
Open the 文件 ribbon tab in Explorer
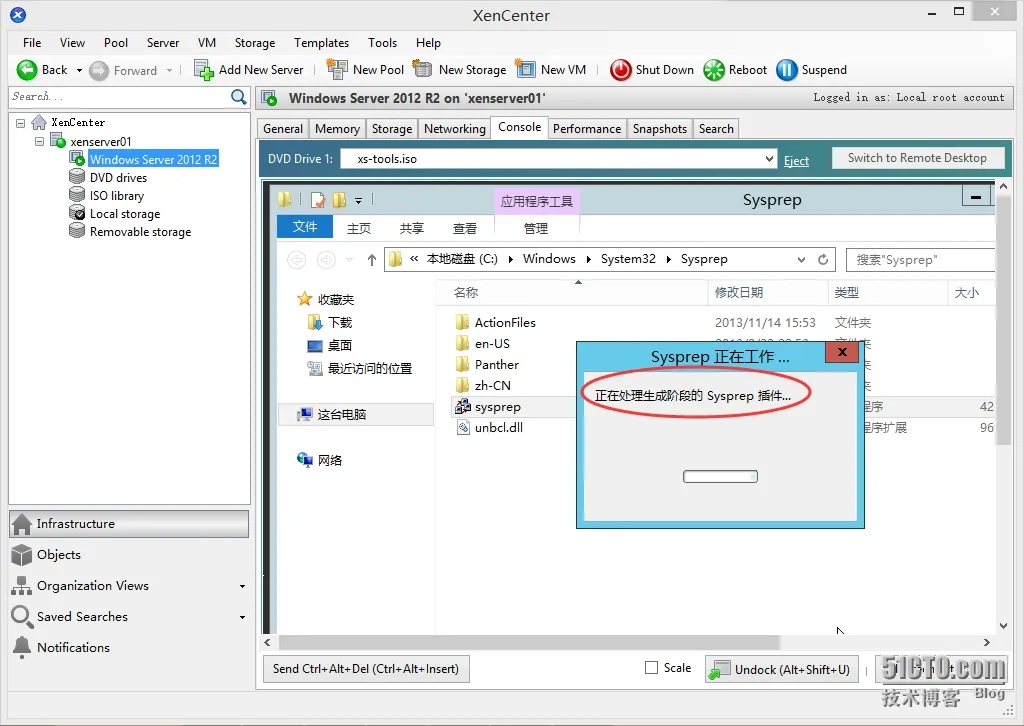[x=305, y=227]
